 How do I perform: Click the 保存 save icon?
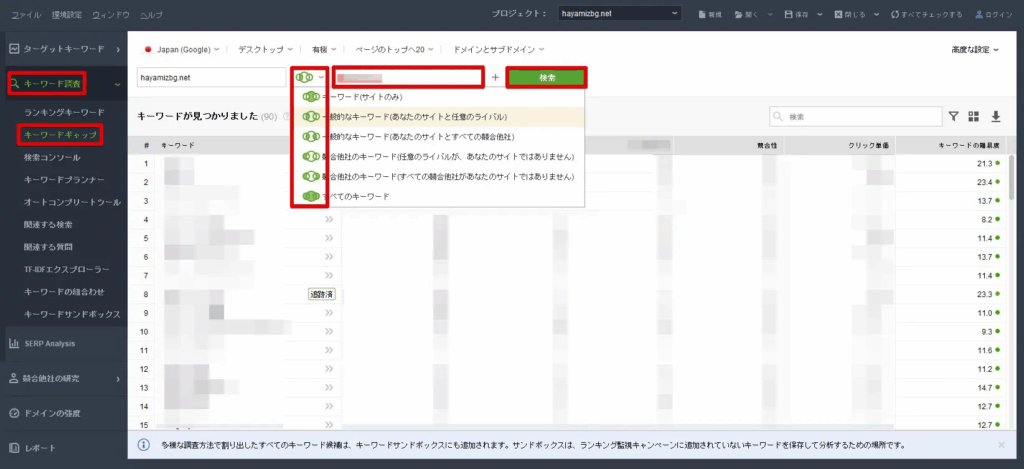pyautogui.click(x=790, y=15)
